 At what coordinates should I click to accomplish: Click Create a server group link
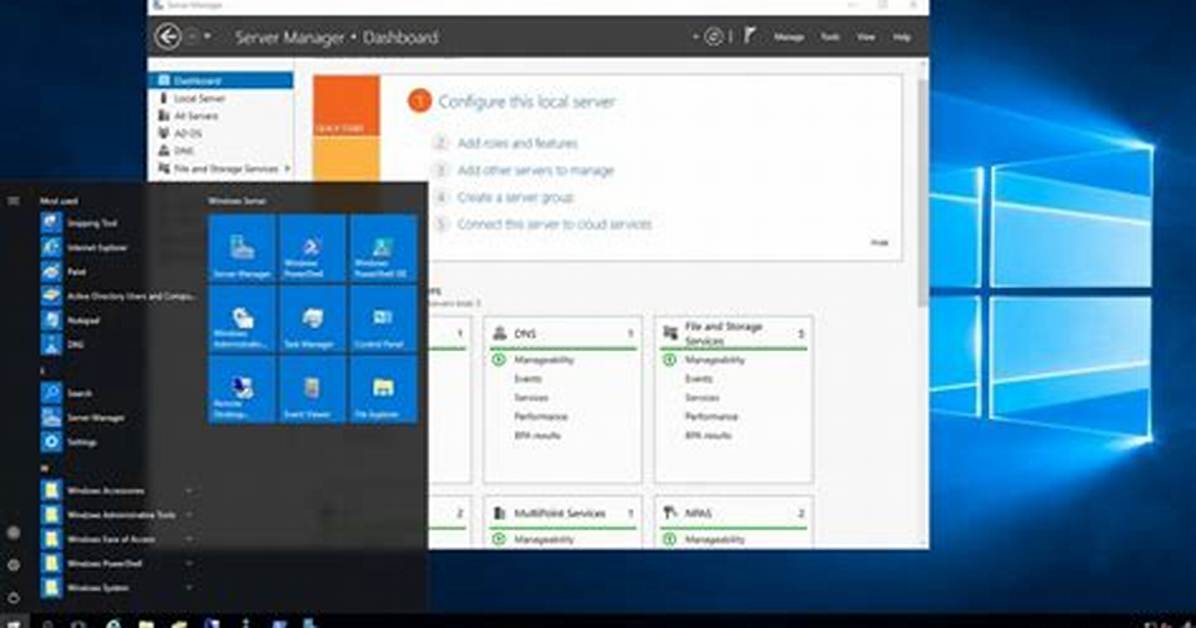(515, 198)
